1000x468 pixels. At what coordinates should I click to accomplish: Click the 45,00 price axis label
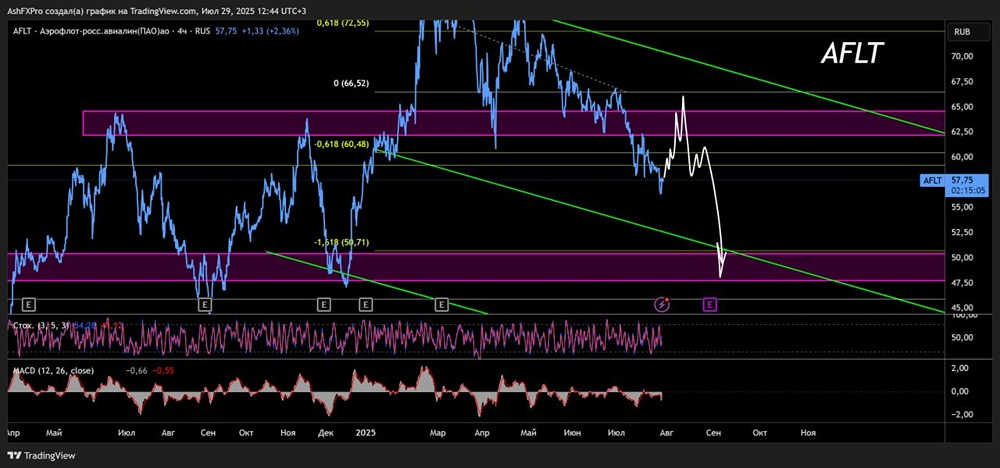pyautogui.click(x=962, y=307)
